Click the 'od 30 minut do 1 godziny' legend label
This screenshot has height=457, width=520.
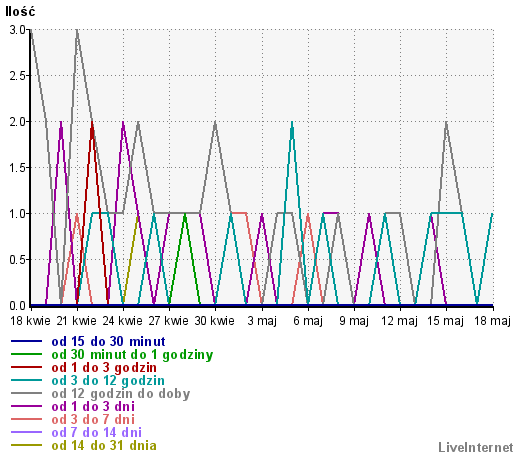click(x=132, y=355)
